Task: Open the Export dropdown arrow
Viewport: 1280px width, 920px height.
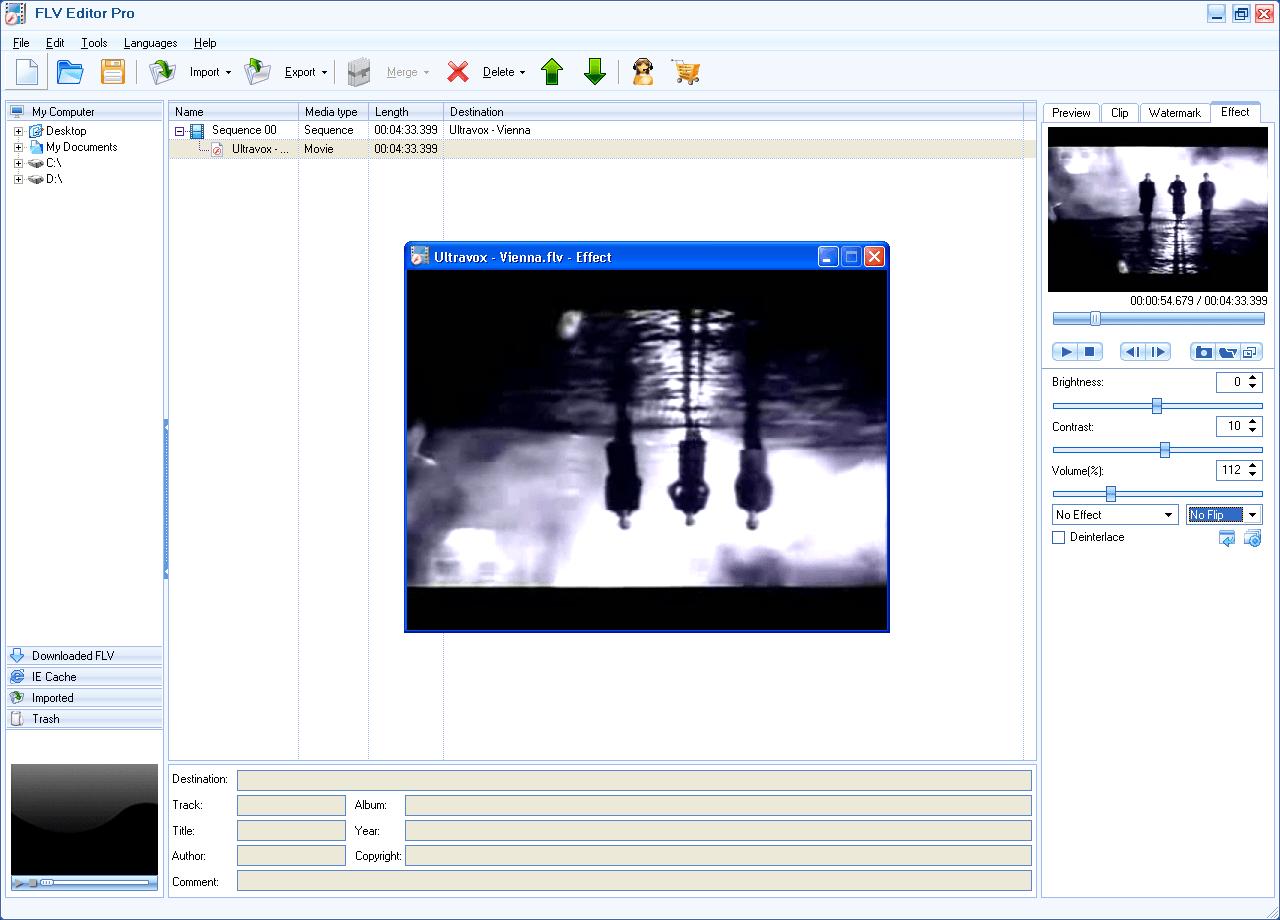Action: pos(324,72)
